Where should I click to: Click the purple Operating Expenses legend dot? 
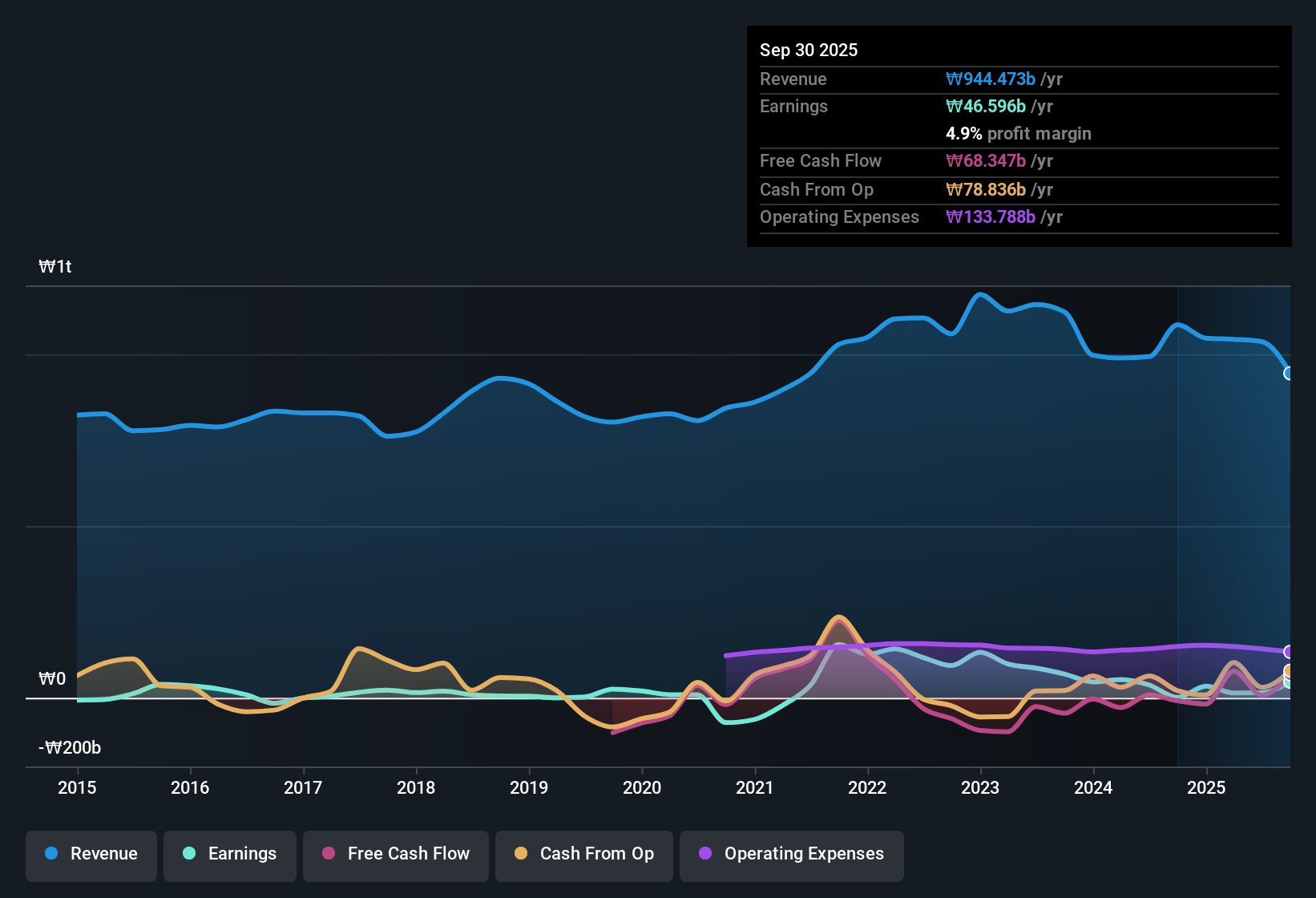click(x=705, y=854)
